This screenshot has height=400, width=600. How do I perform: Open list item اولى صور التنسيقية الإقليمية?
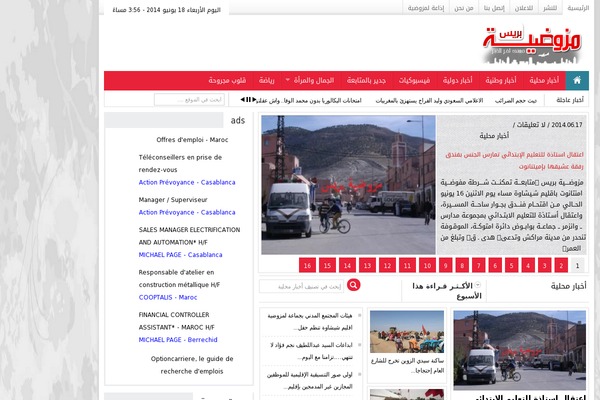point(310,380)
